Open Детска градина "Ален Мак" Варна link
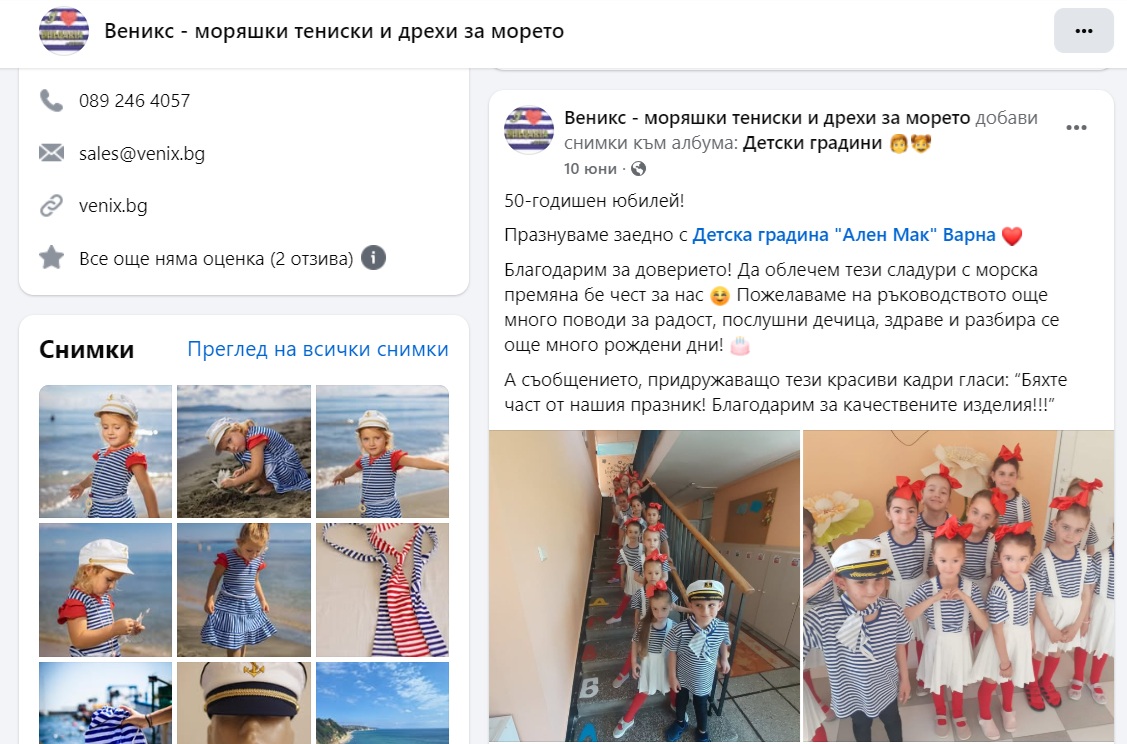This screenshot has height=744, width=1127. coord(844,235)
